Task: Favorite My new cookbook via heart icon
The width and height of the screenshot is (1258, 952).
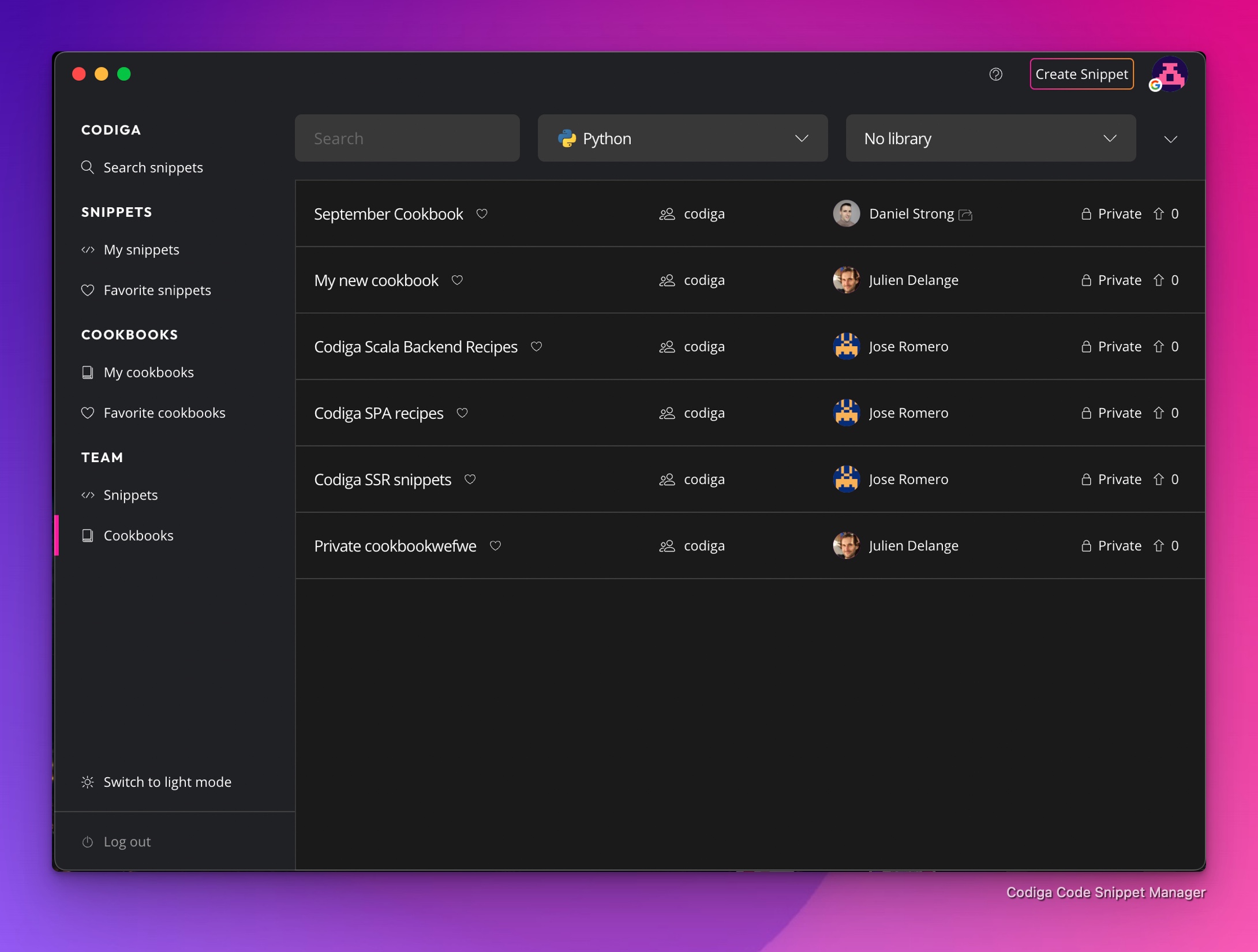Action: (x=457, y=280)
